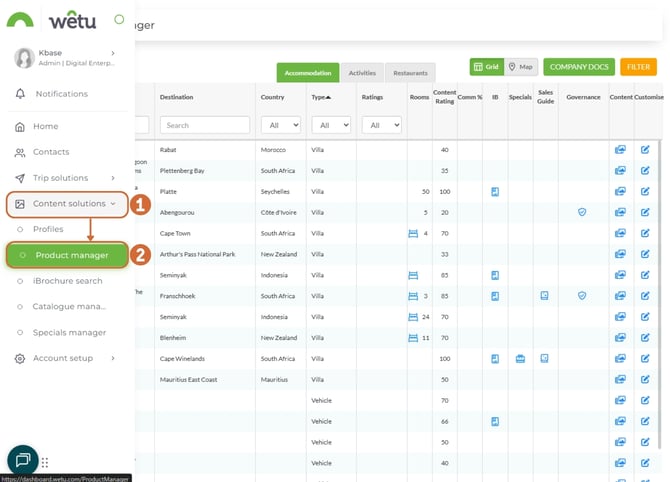The height and width of the screenshot is (482, 670).
Task: Switch to Accommodation tab
Action: coord(308,73)
